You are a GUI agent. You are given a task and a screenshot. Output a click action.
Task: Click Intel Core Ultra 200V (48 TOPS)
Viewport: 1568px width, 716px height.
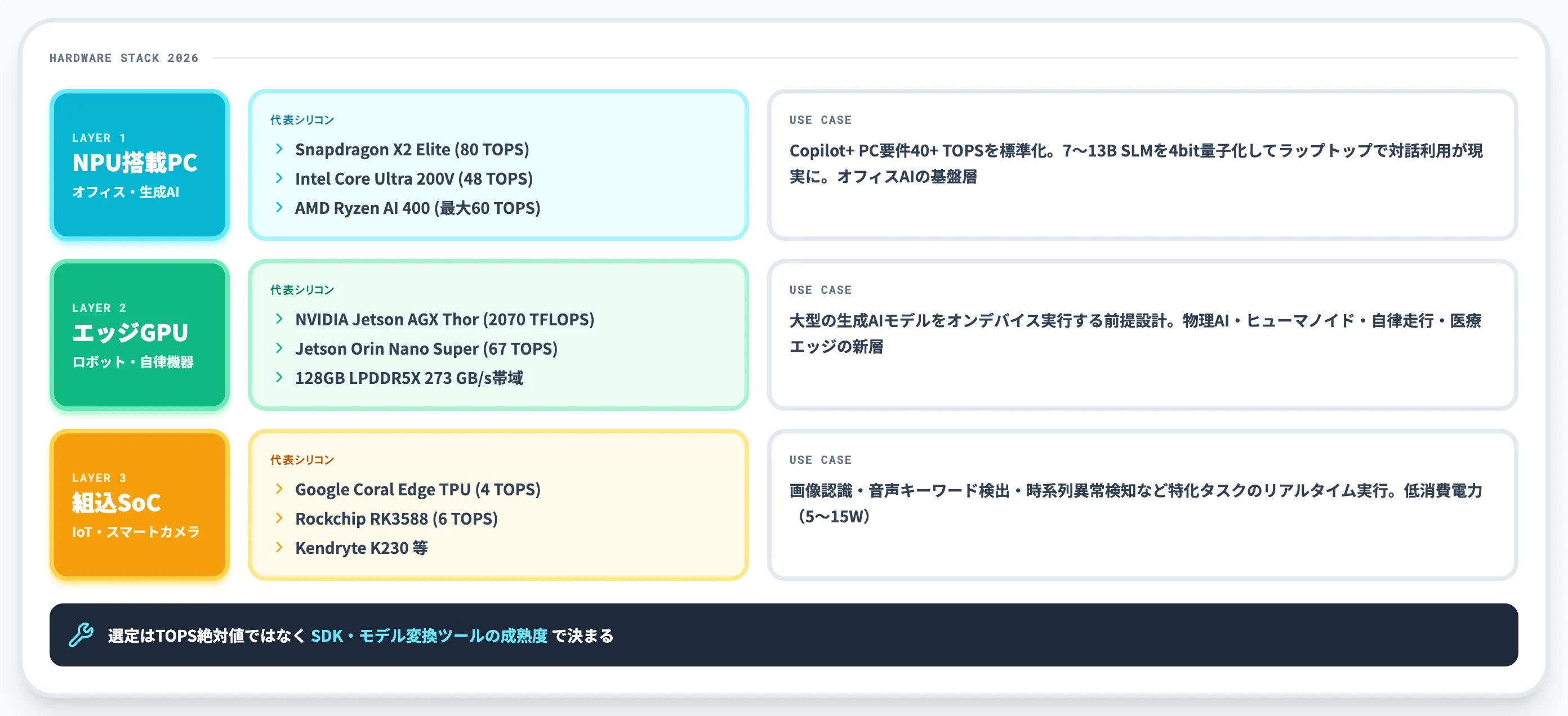coord(414,179)
